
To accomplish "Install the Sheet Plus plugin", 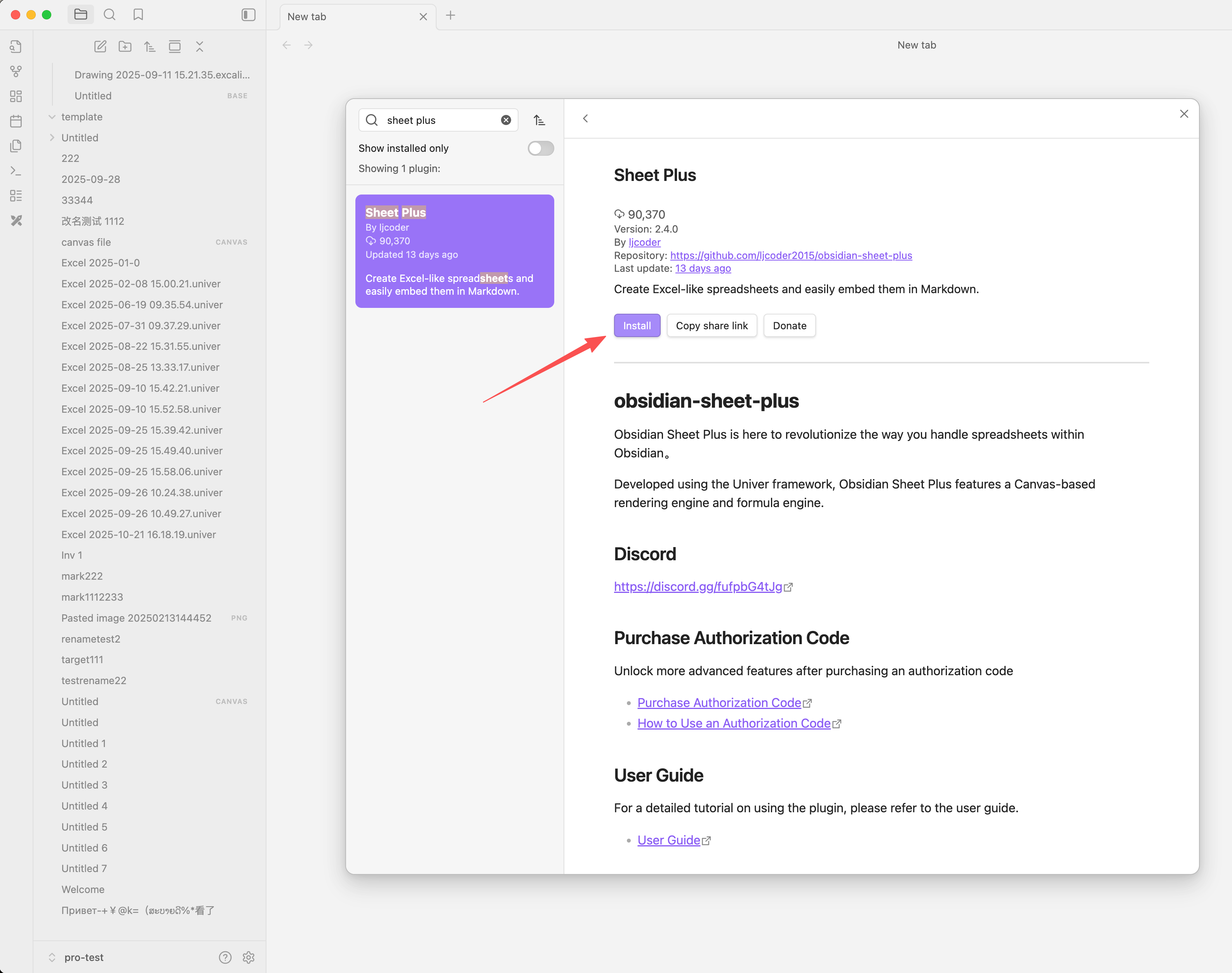I will coord(637,325).
